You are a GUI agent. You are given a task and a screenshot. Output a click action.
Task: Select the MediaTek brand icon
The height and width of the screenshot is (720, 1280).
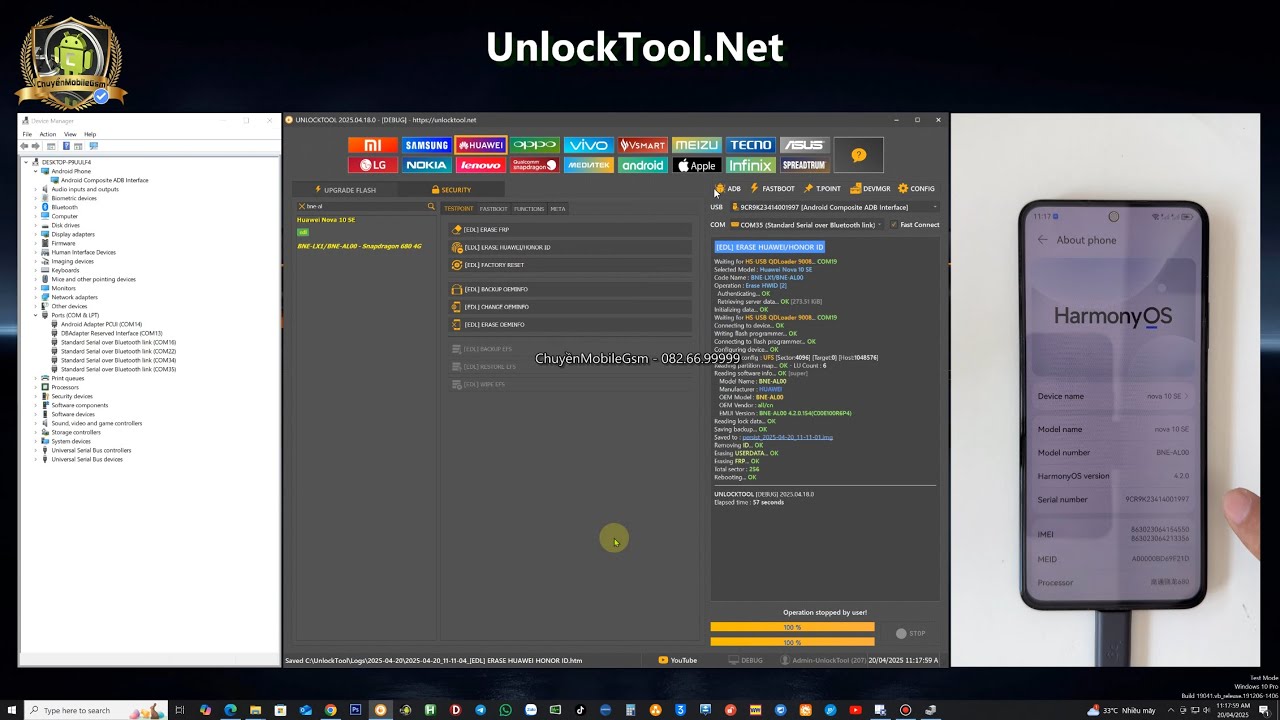[x=589, y=165]
